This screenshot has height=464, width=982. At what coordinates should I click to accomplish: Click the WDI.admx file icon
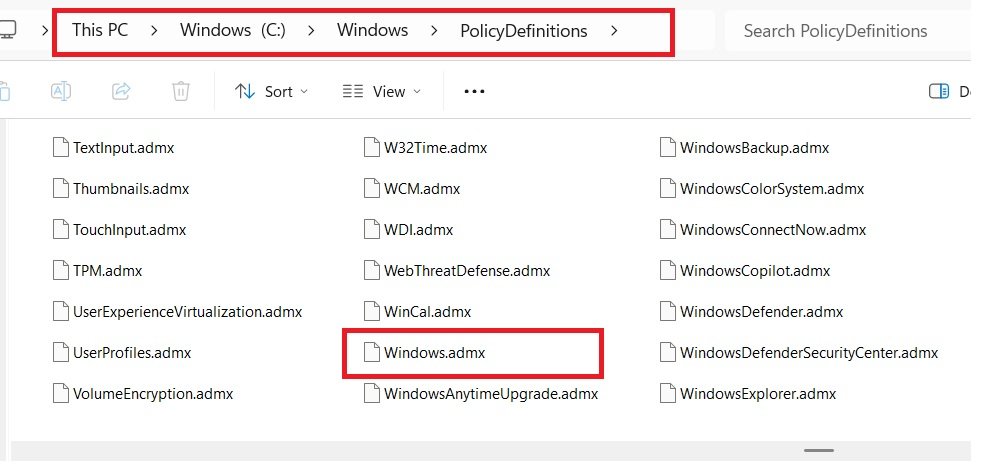372,230
